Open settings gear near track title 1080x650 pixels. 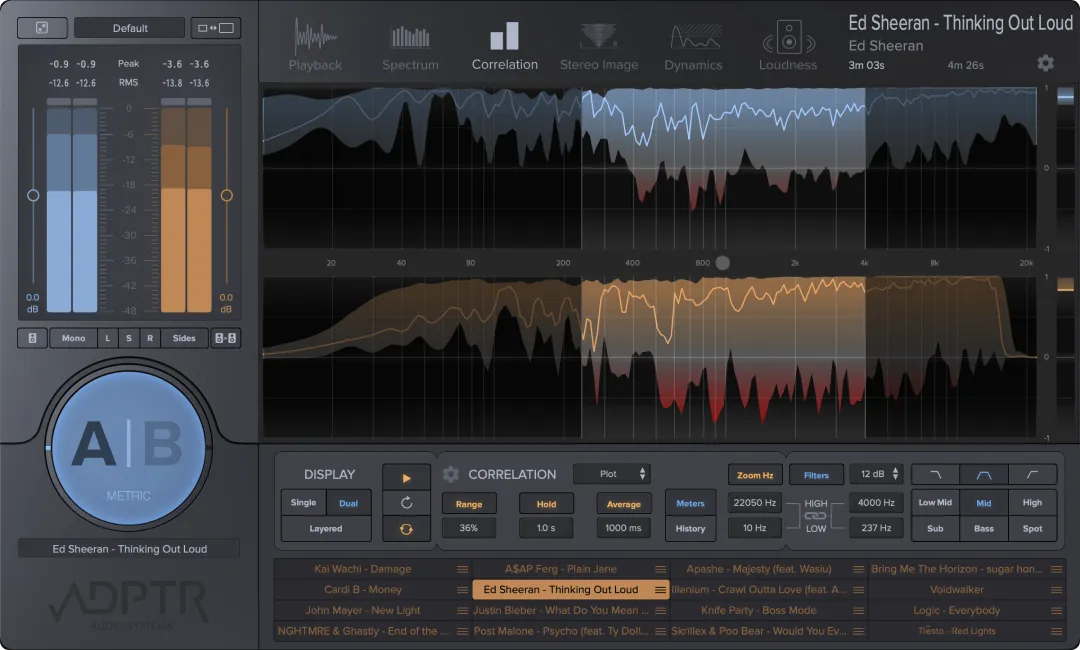coord(1046,63)
